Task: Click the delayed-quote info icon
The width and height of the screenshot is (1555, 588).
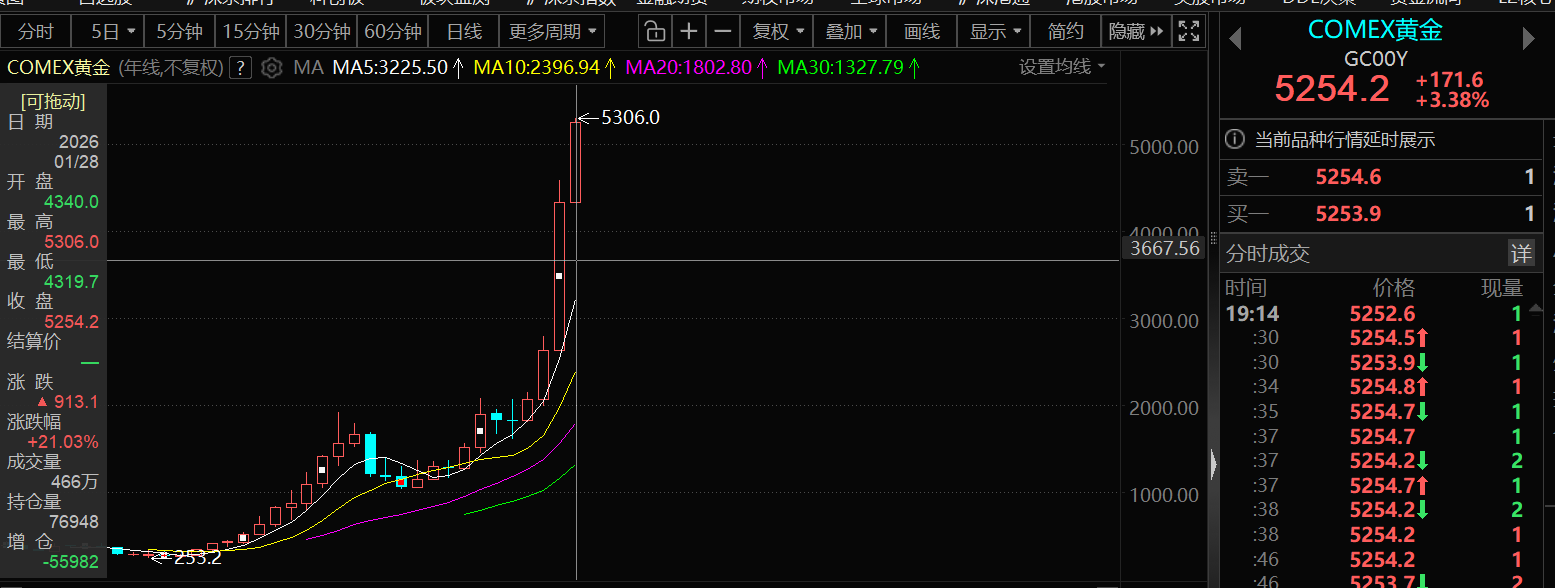Action: click(x=1236, y=140)
